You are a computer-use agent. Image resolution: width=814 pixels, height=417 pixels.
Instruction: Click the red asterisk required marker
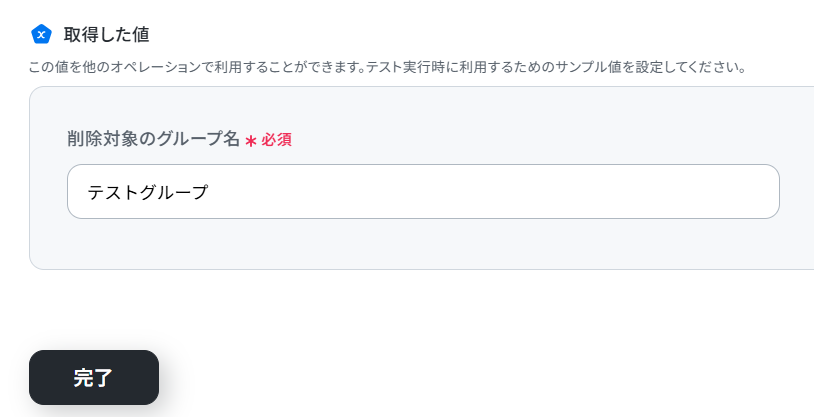(x=250, y=141)
